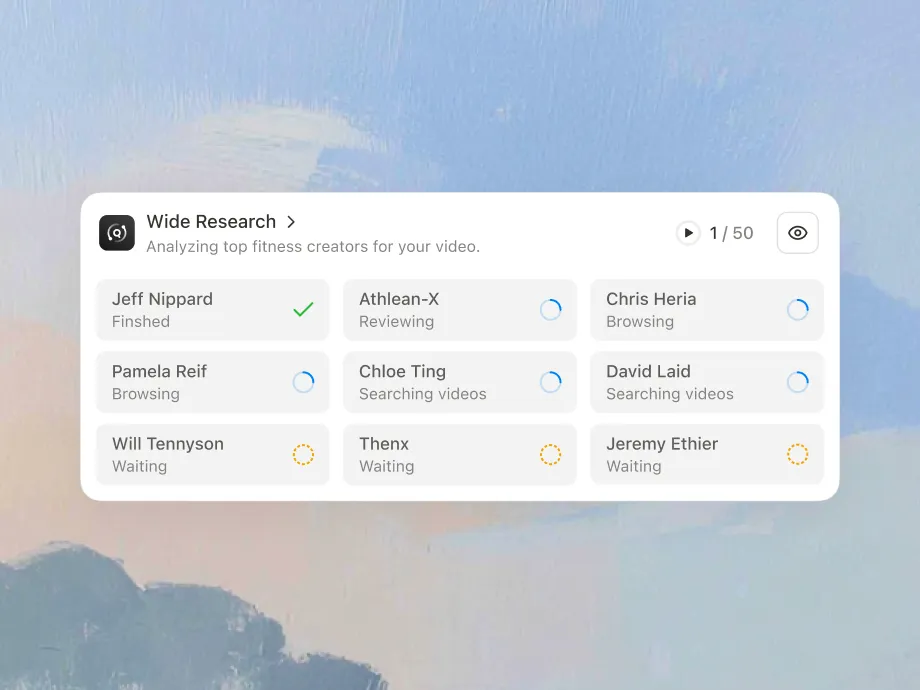The height and width of the screenshot is (690, 920).
Task: Click the Chloe Ting name label
Action: pyautogui.click(x=402, y=371)
